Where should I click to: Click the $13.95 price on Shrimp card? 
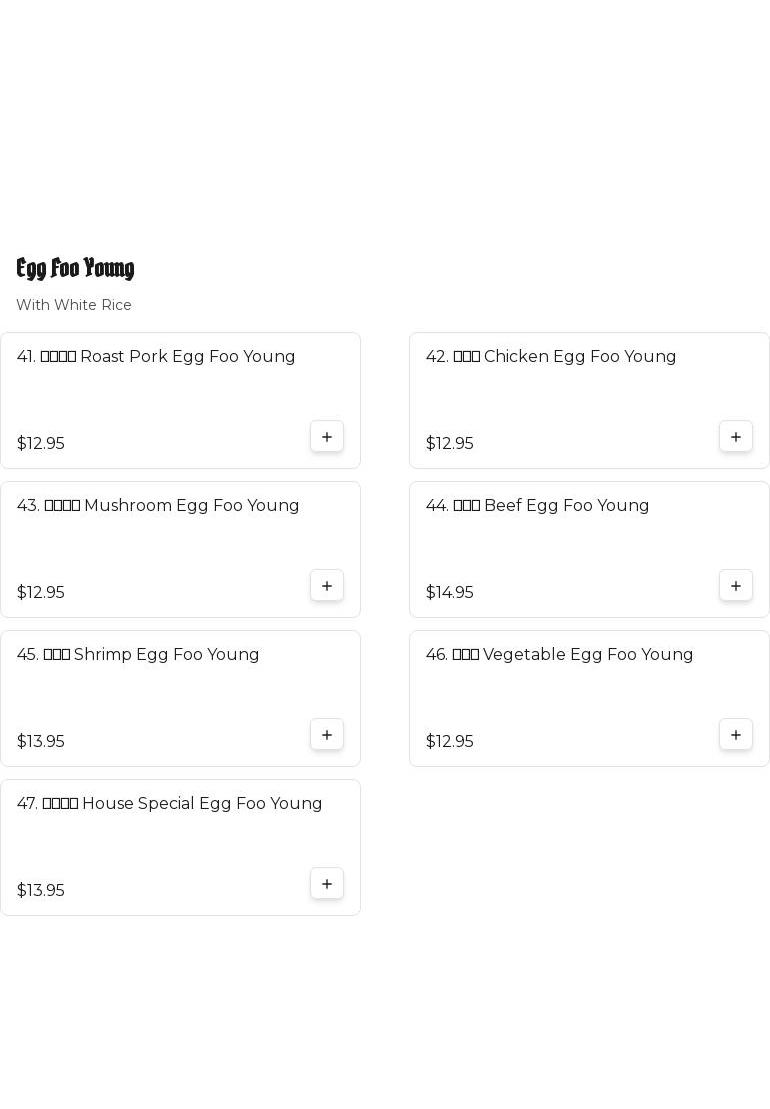[41, 742]
